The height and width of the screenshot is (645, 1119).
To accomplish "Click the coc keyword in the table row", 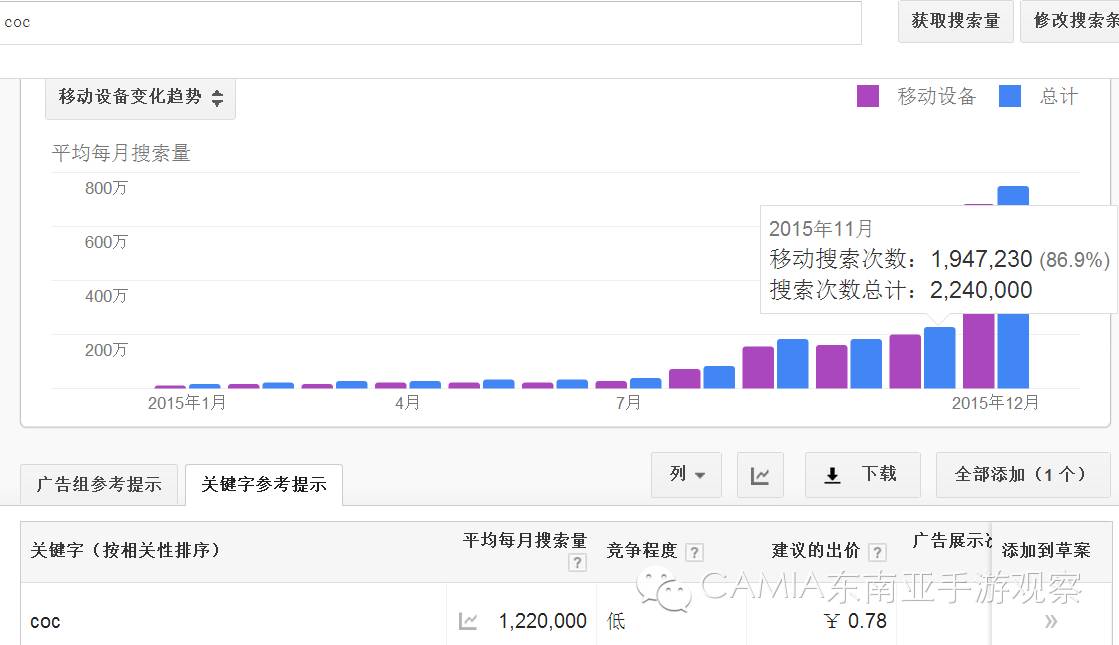I will [45, 621].
